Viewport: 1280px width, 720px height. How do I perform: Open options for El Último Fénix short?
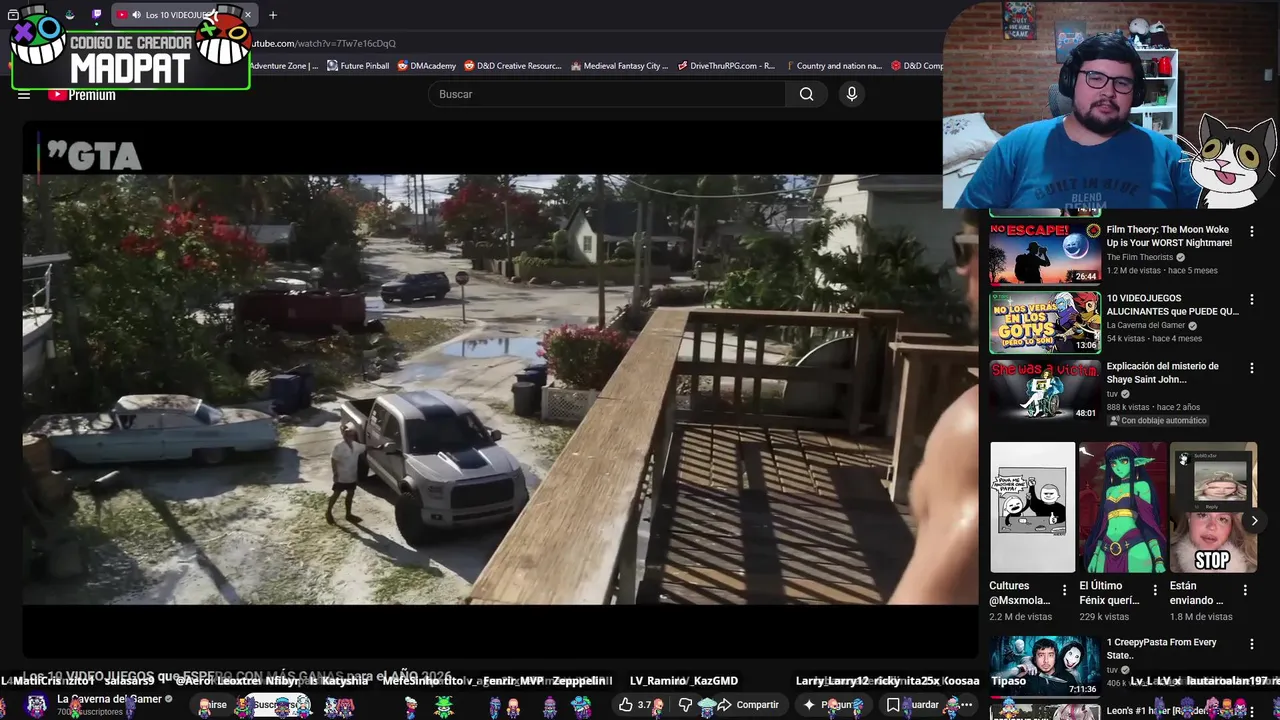[1154, 590]
